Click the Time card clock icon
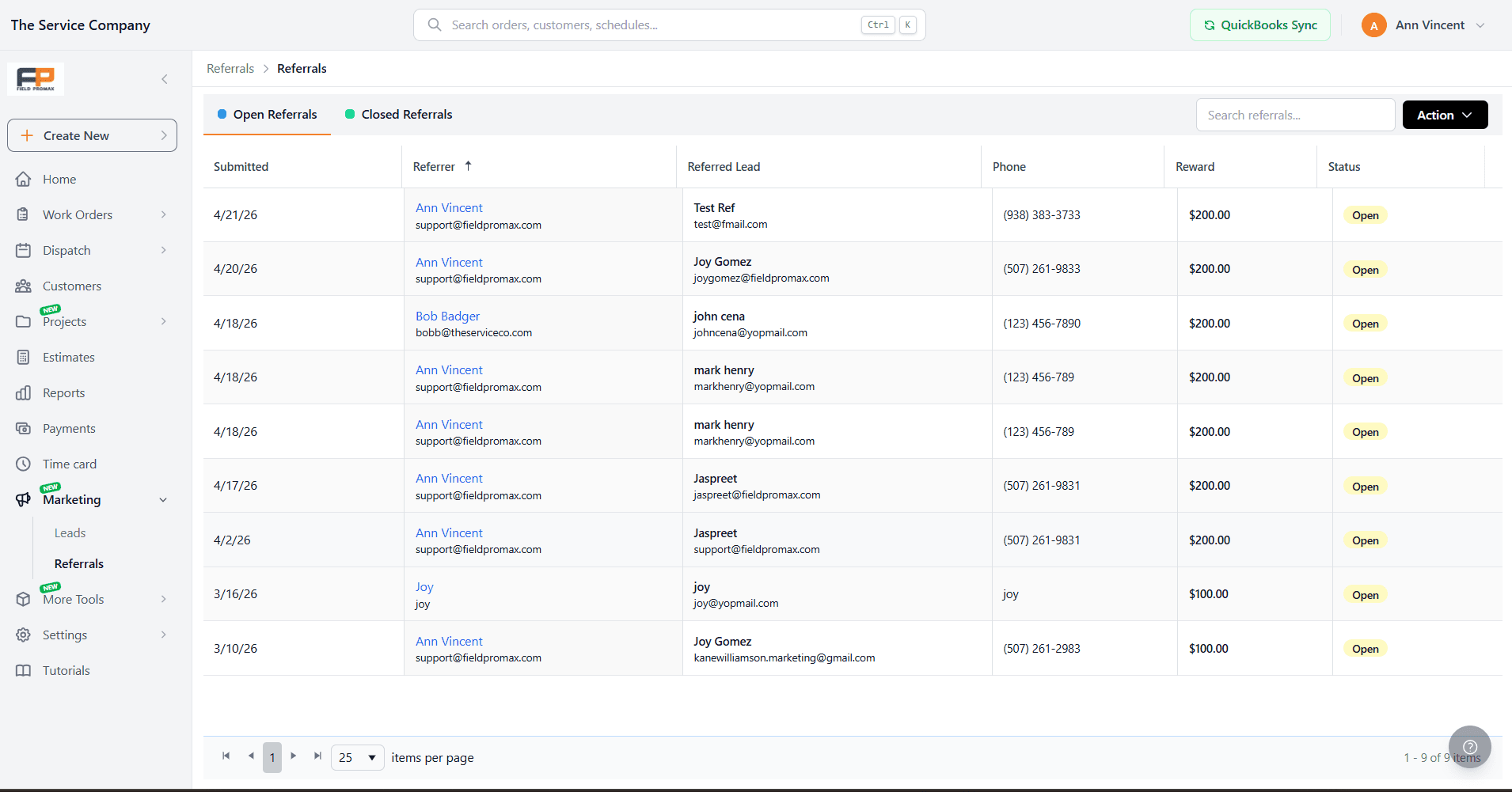This screenshot has width=1512, height=792. pos(24,464)
